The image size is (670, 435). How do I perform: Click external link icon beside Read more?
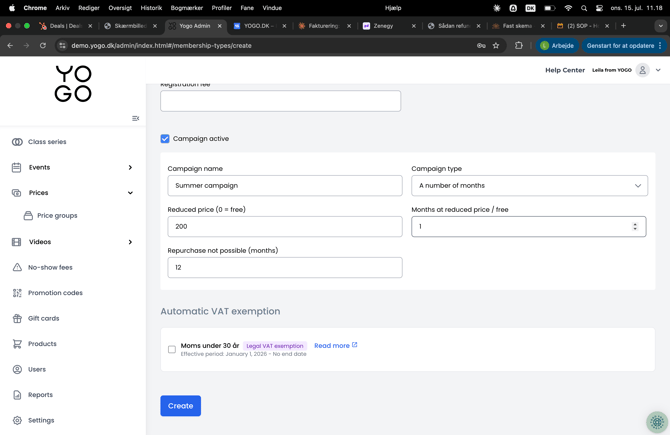(355, 345)
